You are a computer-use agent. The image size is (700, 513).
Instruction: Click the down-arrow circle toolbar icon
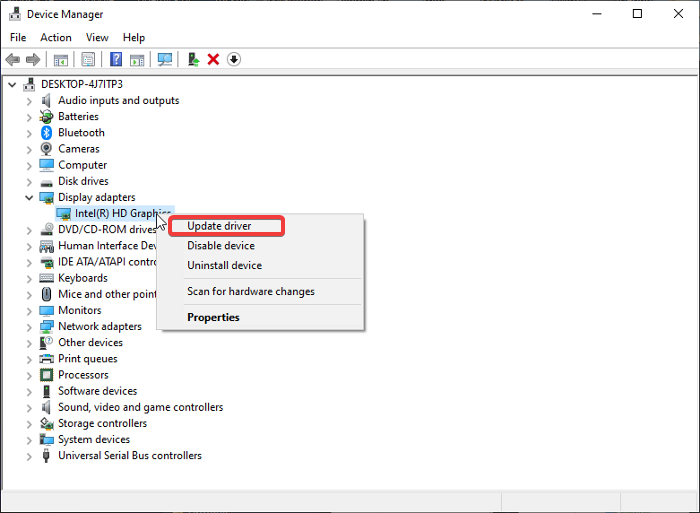pos(234,60)
